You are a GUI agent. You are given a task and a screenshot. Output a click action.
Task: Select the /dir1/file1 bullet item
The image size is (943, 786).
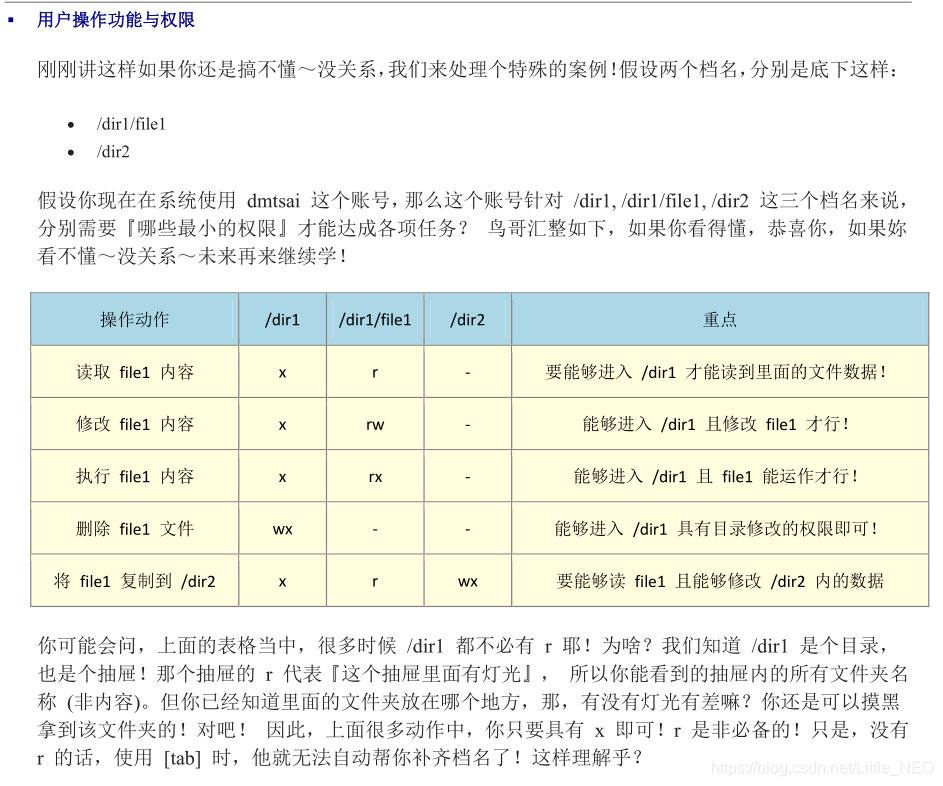click(x=131, y=124)
